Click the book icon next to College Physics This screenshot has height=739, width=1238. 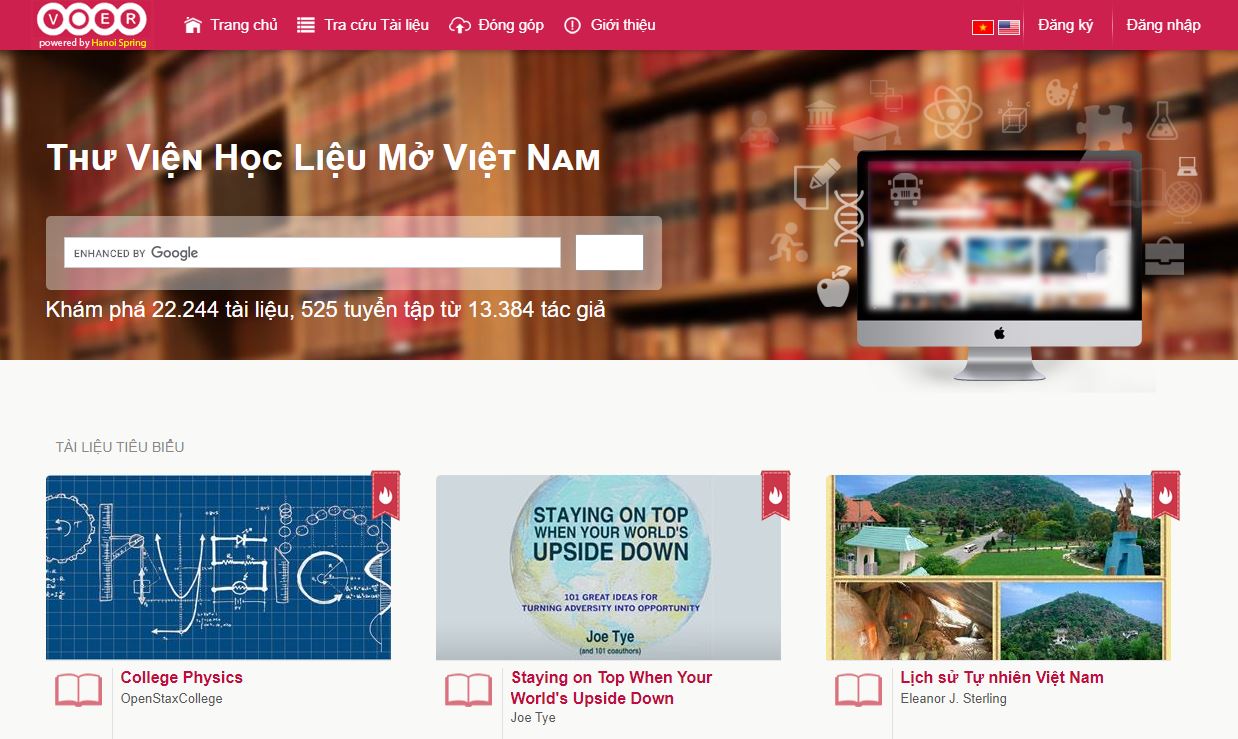[x=78, y=690]
